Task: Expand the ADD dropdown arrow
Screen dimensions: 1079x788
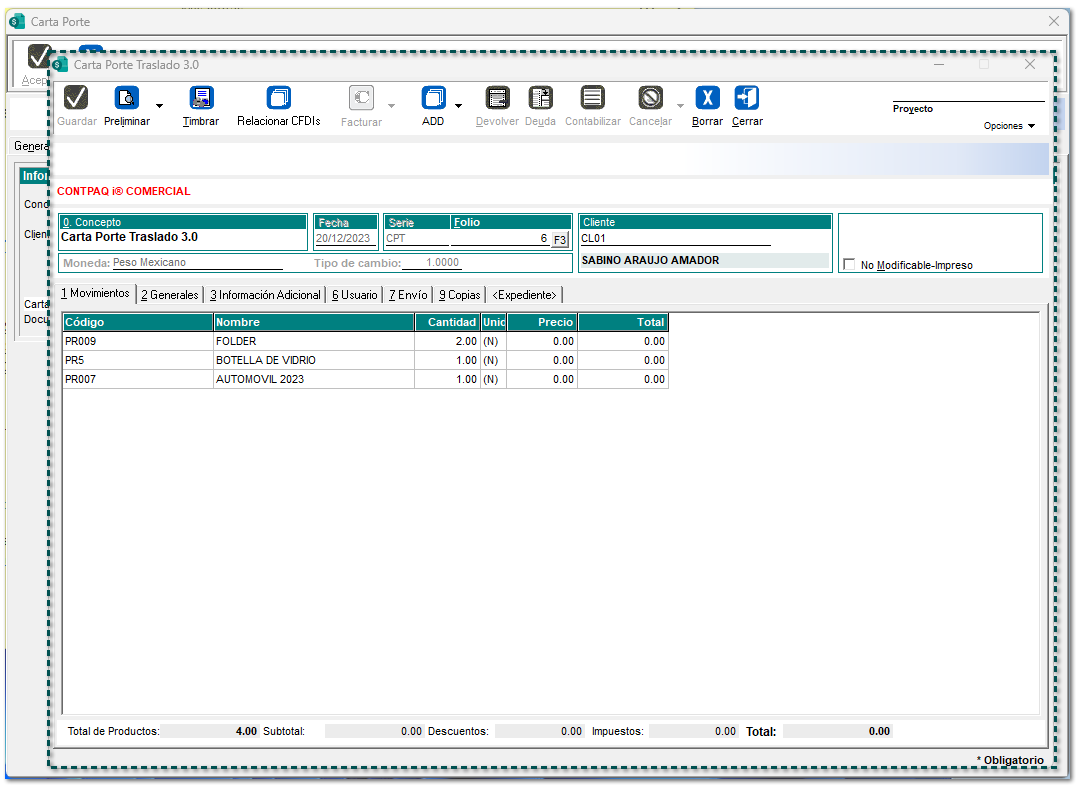Action: (459, 105)
